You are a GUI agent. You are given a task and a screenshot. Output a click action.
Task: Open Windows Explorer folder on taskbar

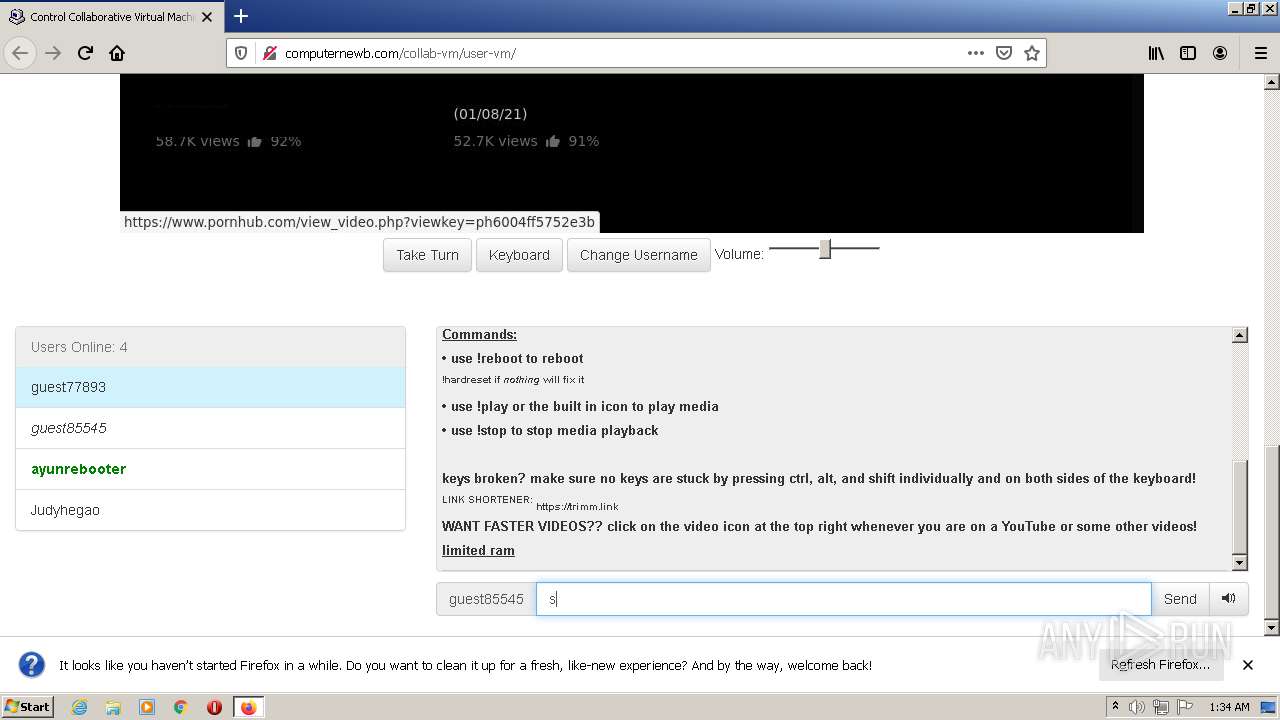point(113,707)
